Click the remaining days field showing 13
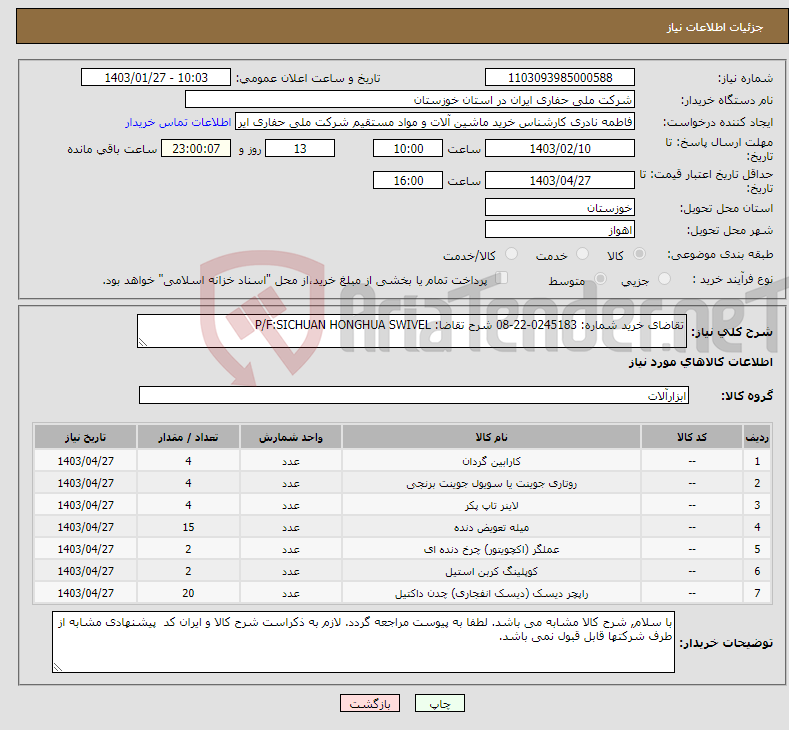 point(300,148)
